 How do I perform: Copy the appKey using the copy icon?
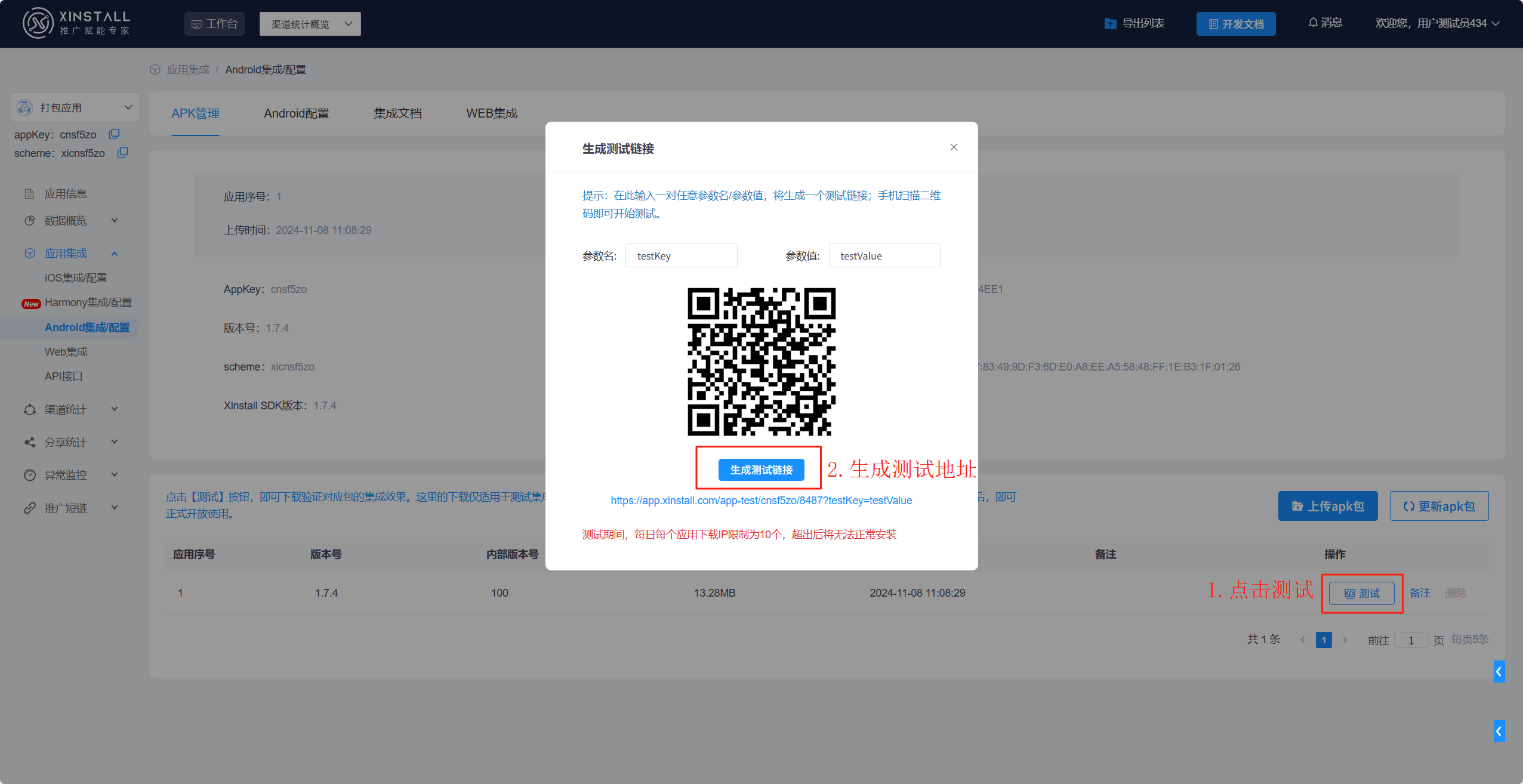point(114,134)
